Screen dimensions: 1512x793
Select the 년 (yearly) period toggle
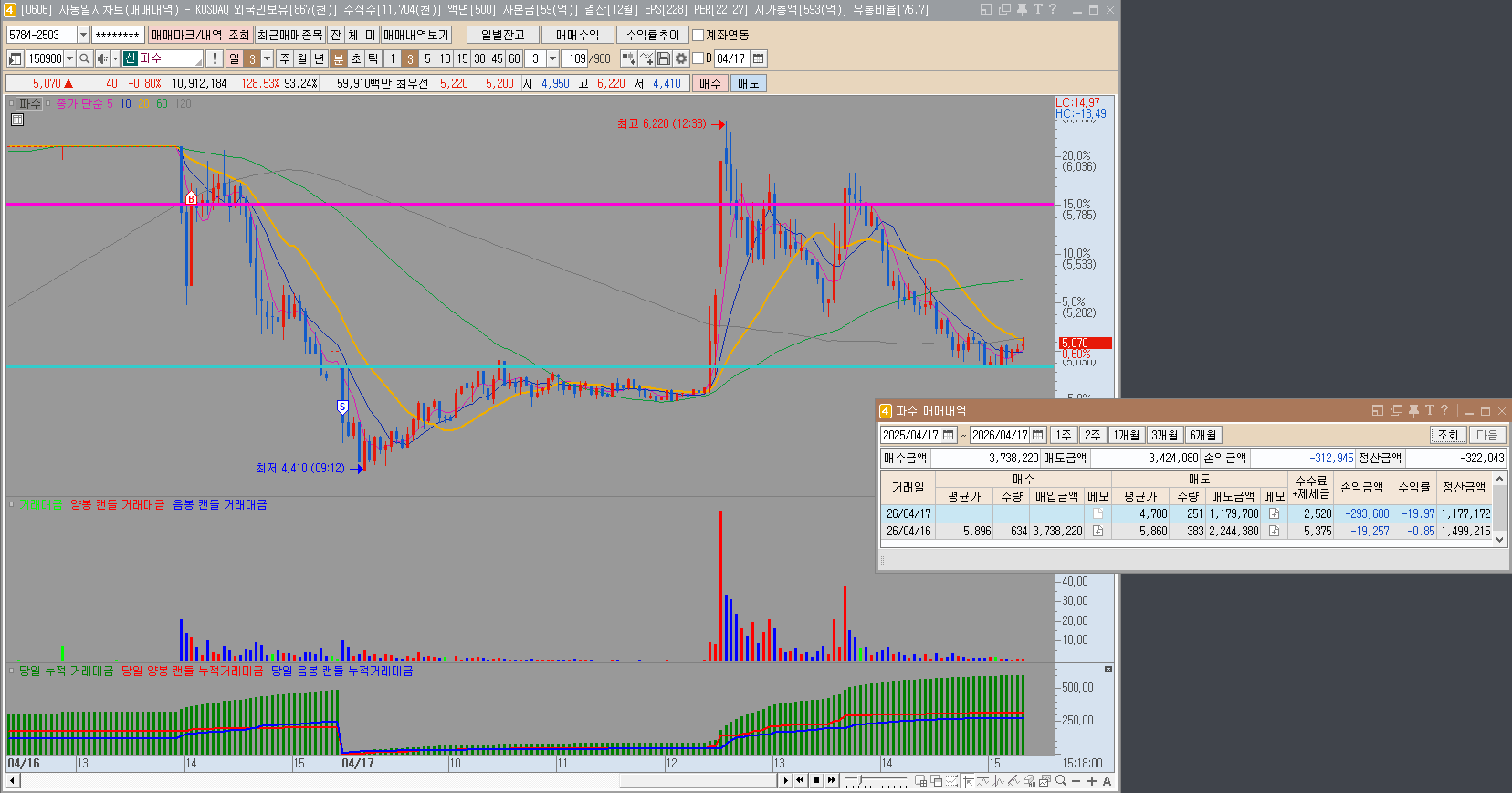320,58
